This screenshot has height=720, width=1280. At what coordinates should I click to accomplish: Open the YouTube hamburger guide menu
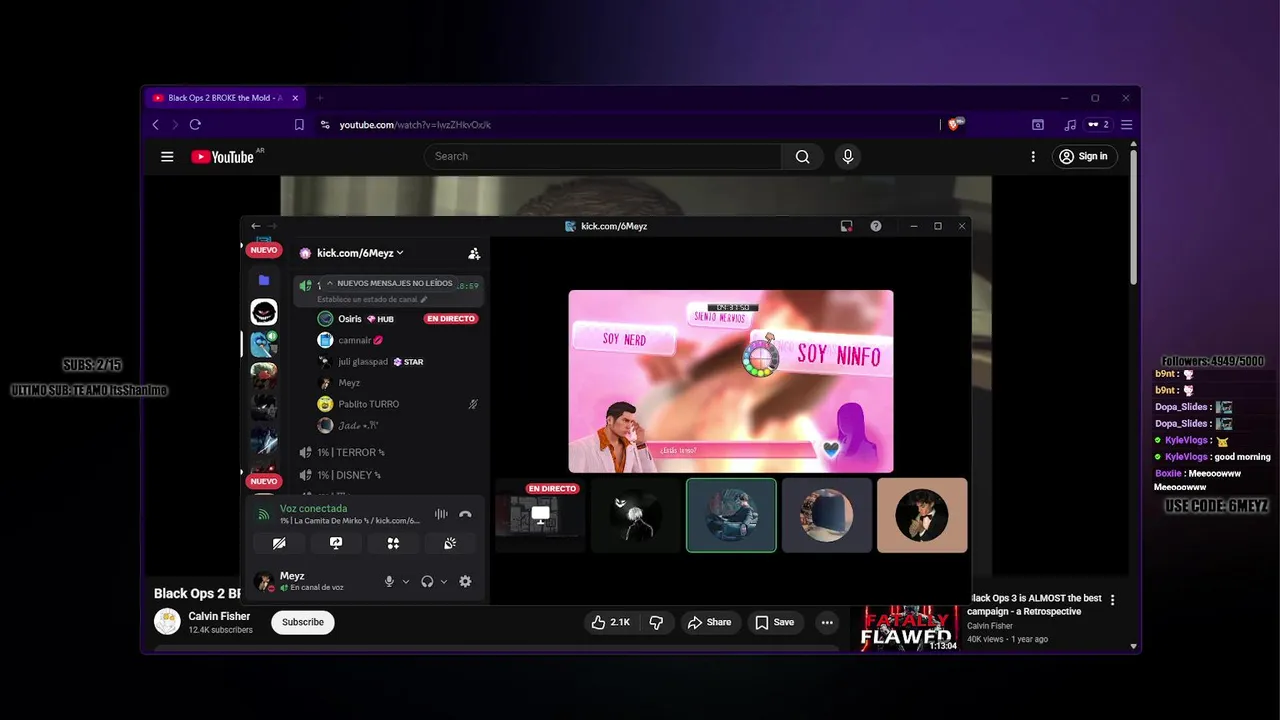pos(167,157)
